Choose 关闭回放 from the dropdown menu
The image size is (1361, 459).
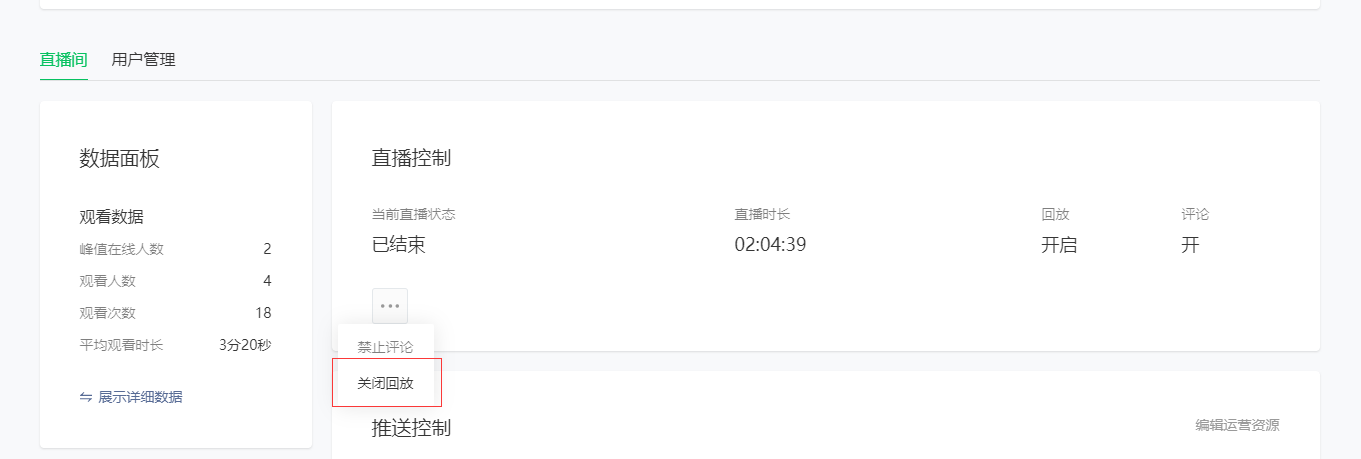point(386,383)
